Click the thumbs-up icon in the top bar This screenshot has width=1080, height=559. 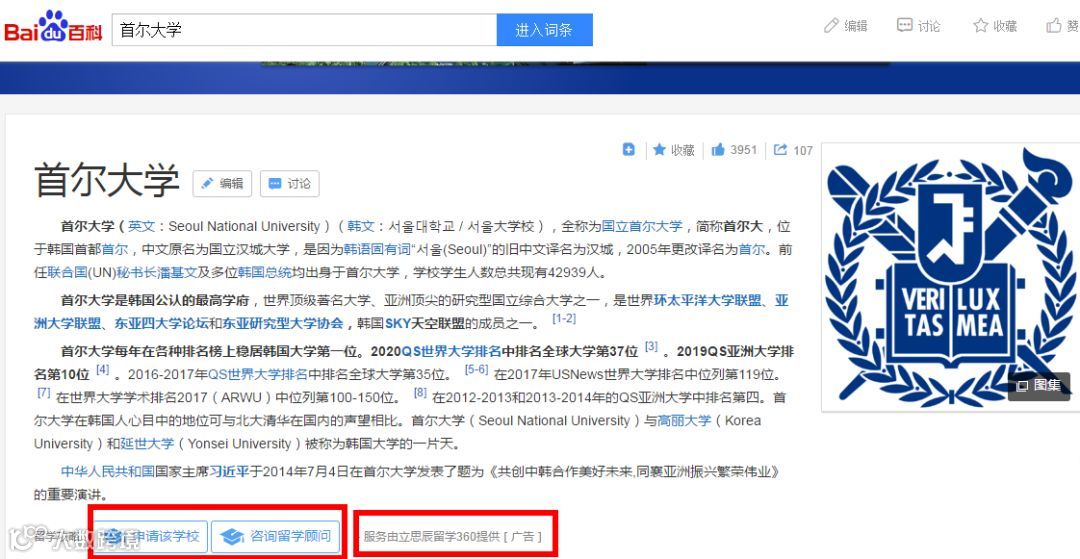1054,26
